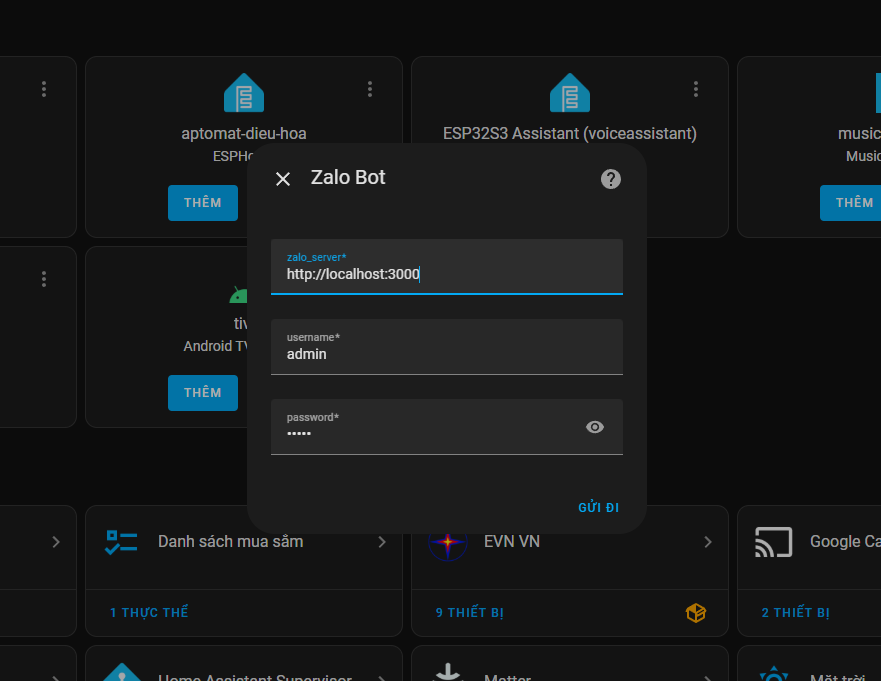Click the Google Cast icon
The image size is (881, 681).
(774, 542)
